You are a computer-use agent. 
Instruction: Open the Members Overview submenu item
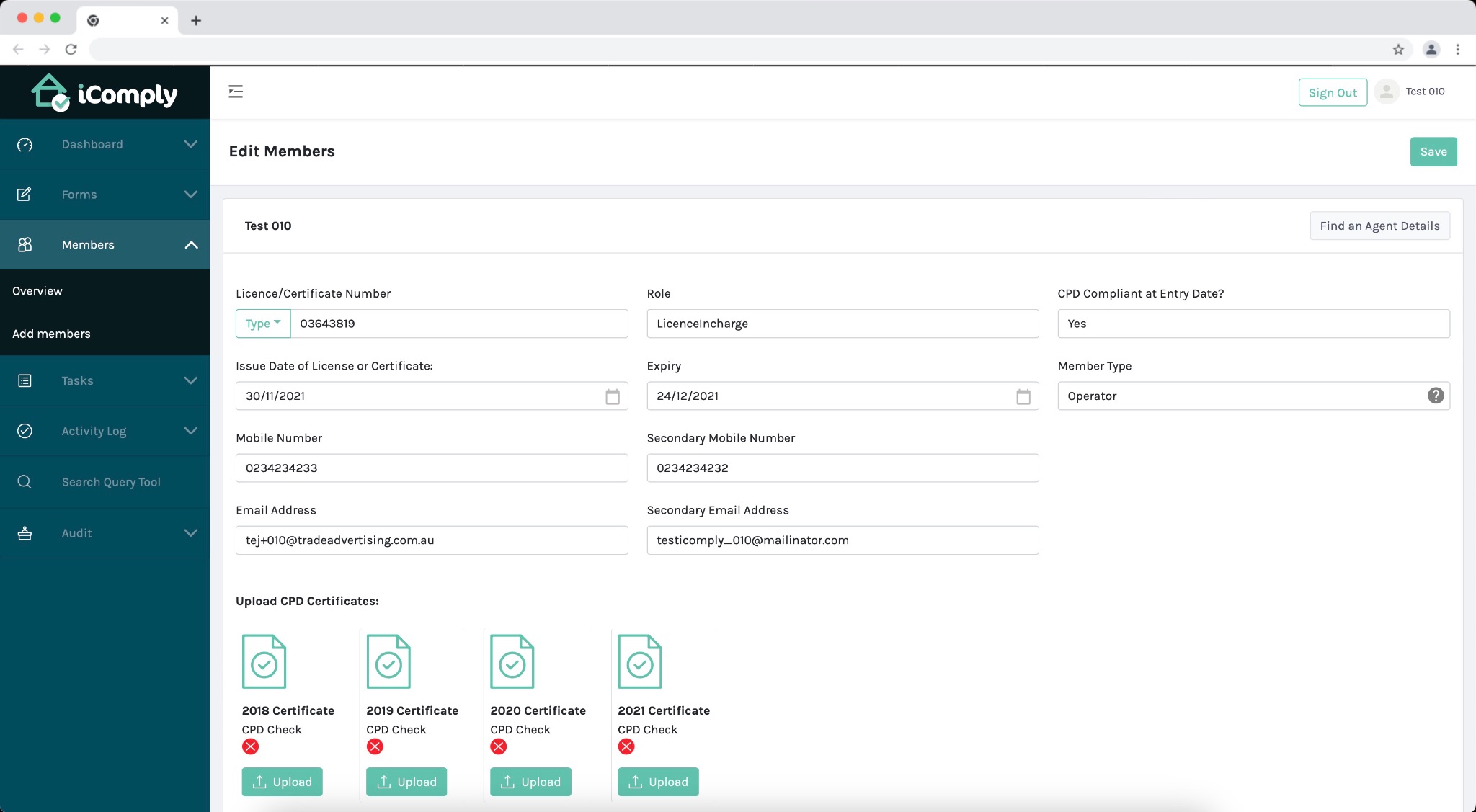point(37,291)
